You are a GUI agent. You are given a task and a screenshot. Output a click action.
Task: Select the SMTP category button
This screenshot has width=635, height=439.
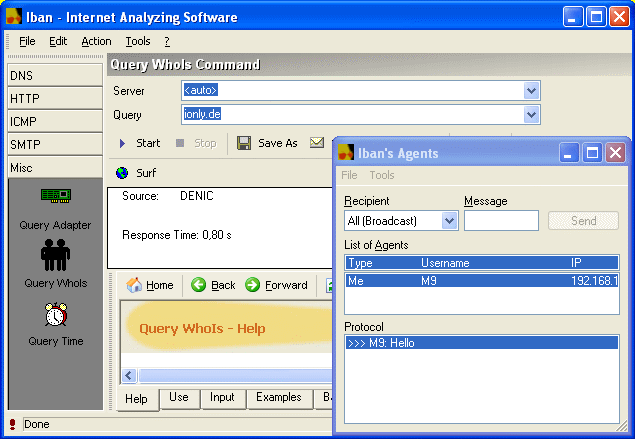tap(55, 145)
